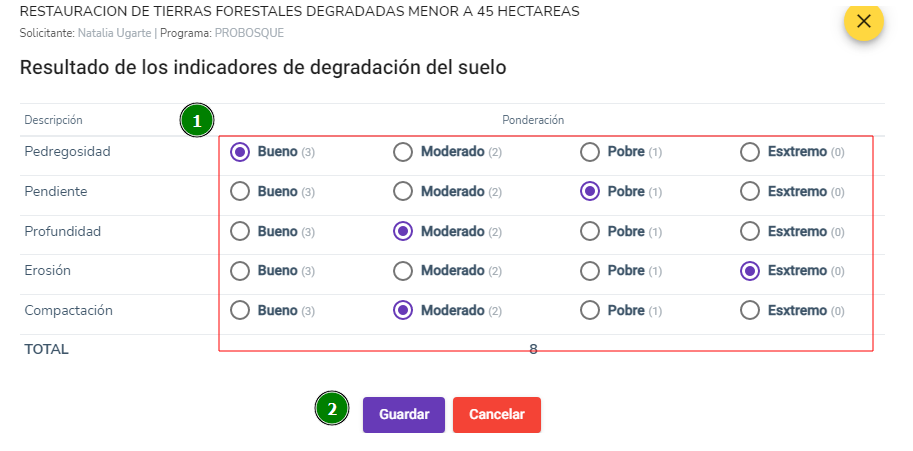Select Pobre option for Pendiente
Viewport: 913px width, 451px height.
click(590, 191)
